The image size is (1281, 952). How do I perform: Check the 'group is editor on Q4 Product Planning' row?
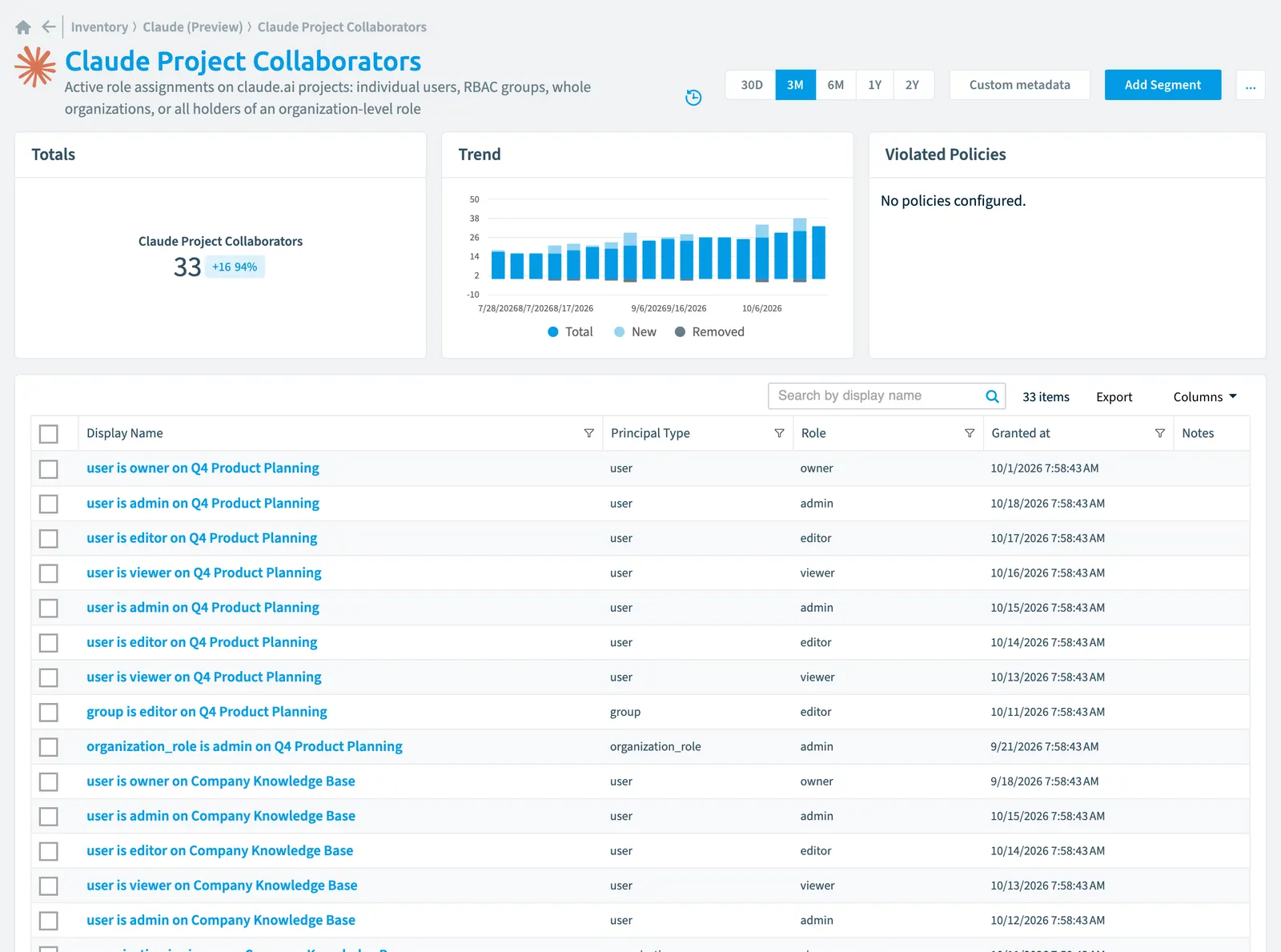49,712
